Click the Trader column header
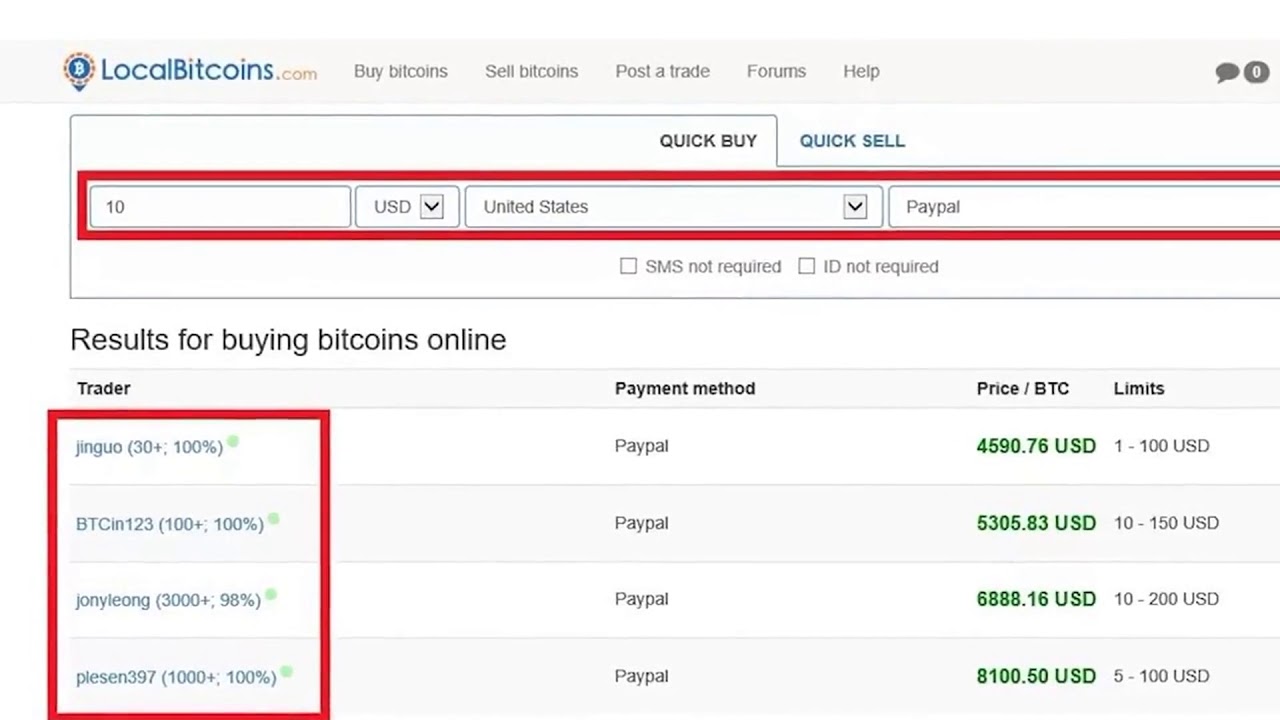This screenshot has width=1280, height=720. [104, 388]
